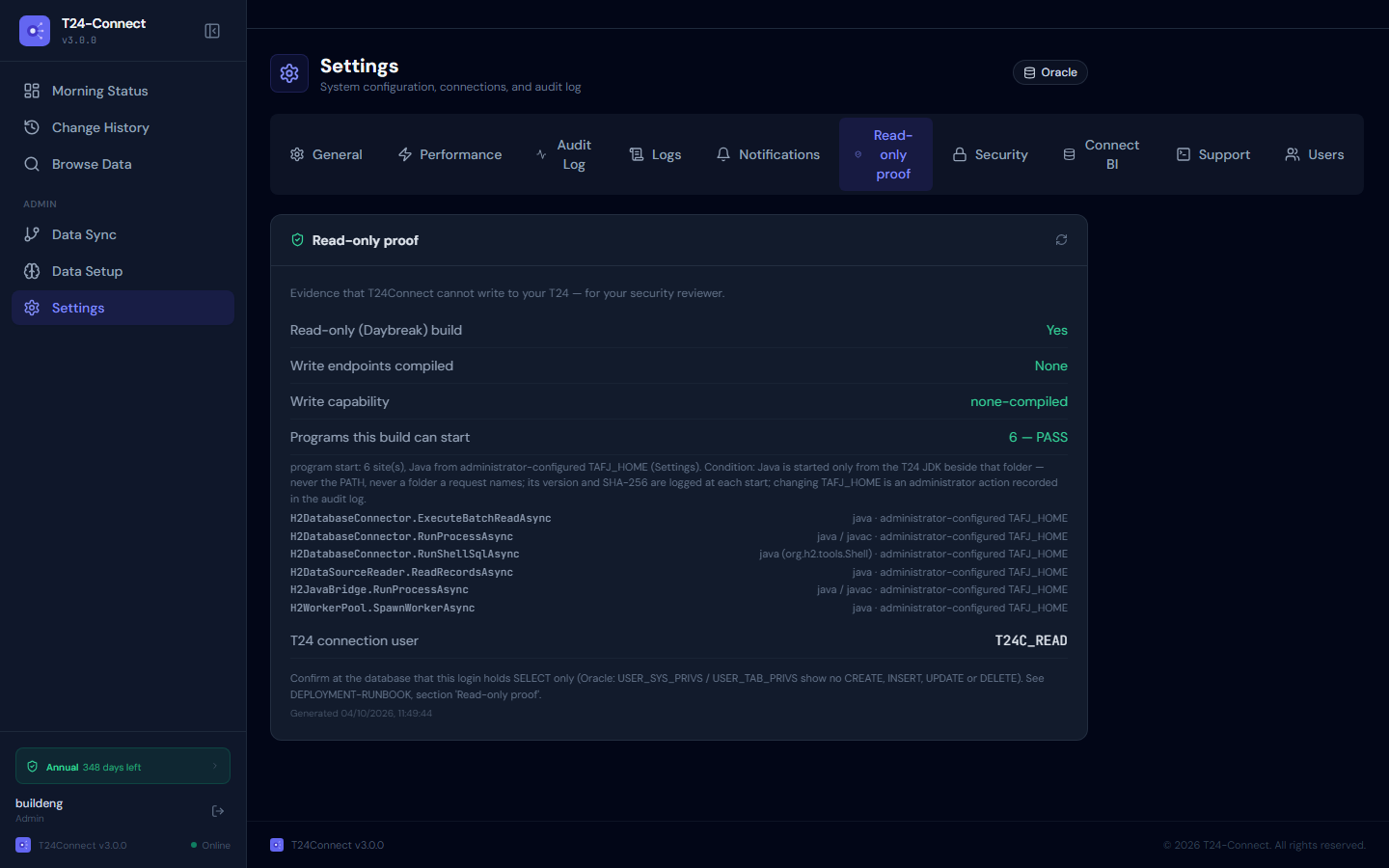The image size is (1389, 868).
Task: Click the 'Yes' read-only build value
Action: 1057,330
